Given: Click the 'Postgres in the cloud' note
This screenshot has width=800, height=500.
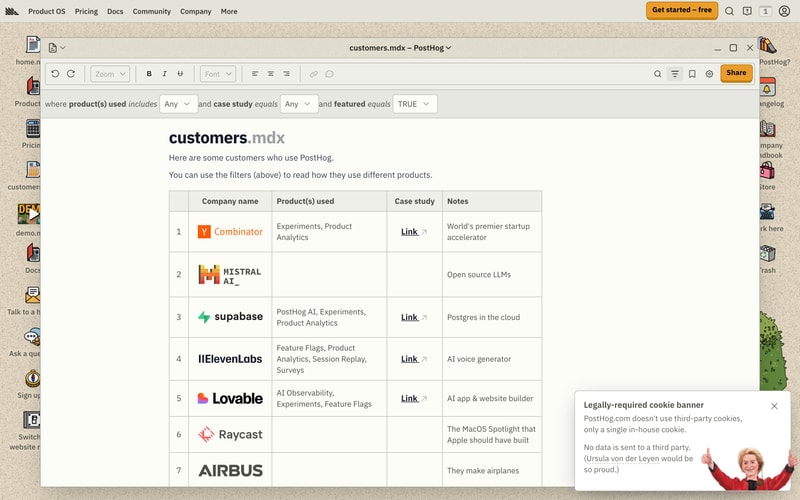Looking at the screenshot, I should pos(483,317).
